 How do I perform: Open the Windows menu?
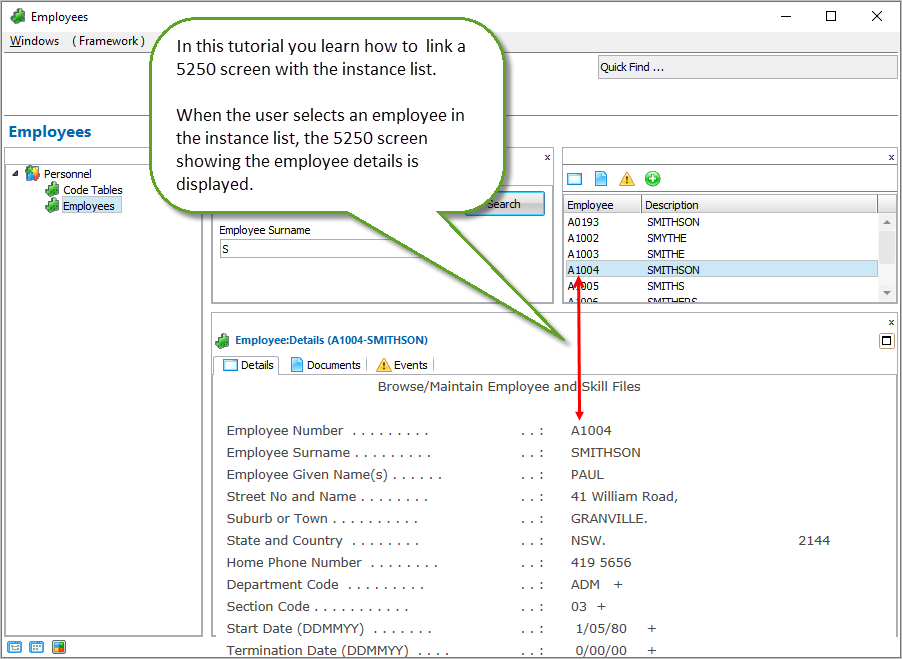(x=35, y=41)
